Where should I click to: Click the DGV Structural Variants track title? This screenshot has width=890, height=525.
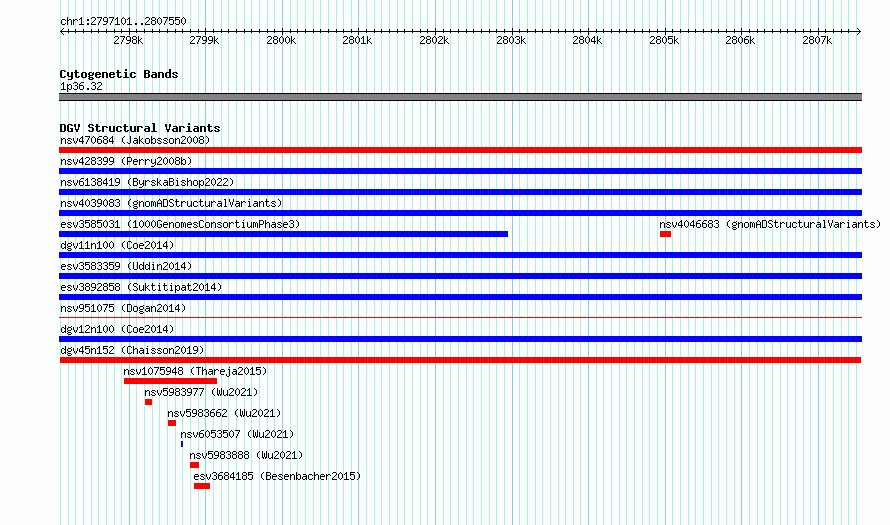(x=140, y=128)
